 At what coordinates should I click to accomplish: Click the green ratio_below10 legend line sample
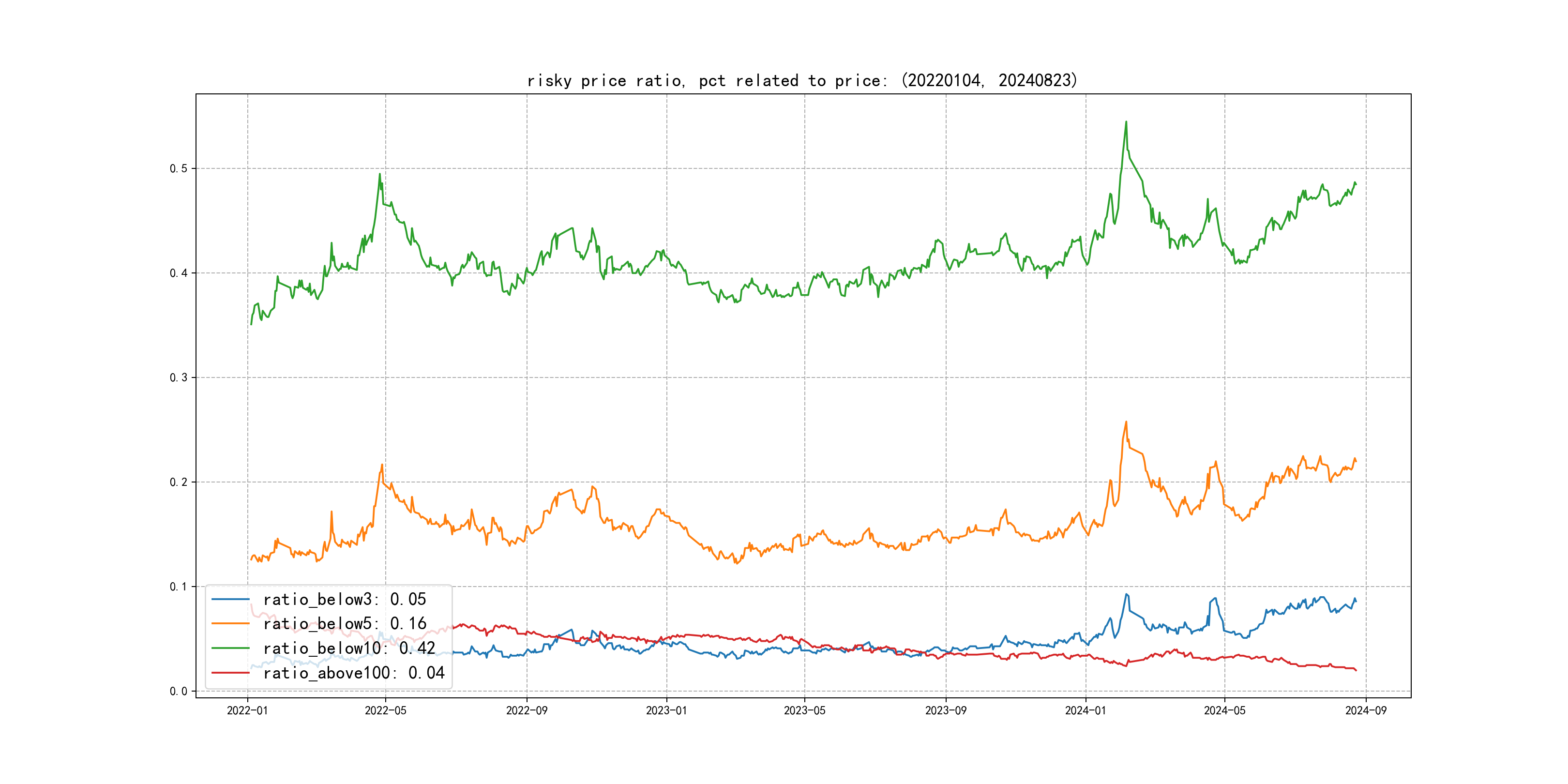[230, 648]
